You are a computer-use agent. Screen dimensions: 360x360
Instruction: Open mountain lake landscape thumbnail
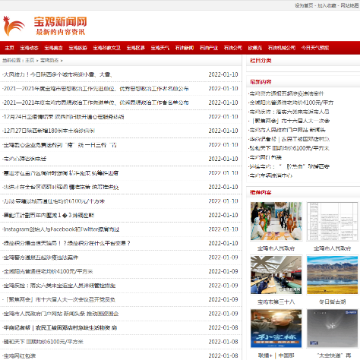coord(333,275)
